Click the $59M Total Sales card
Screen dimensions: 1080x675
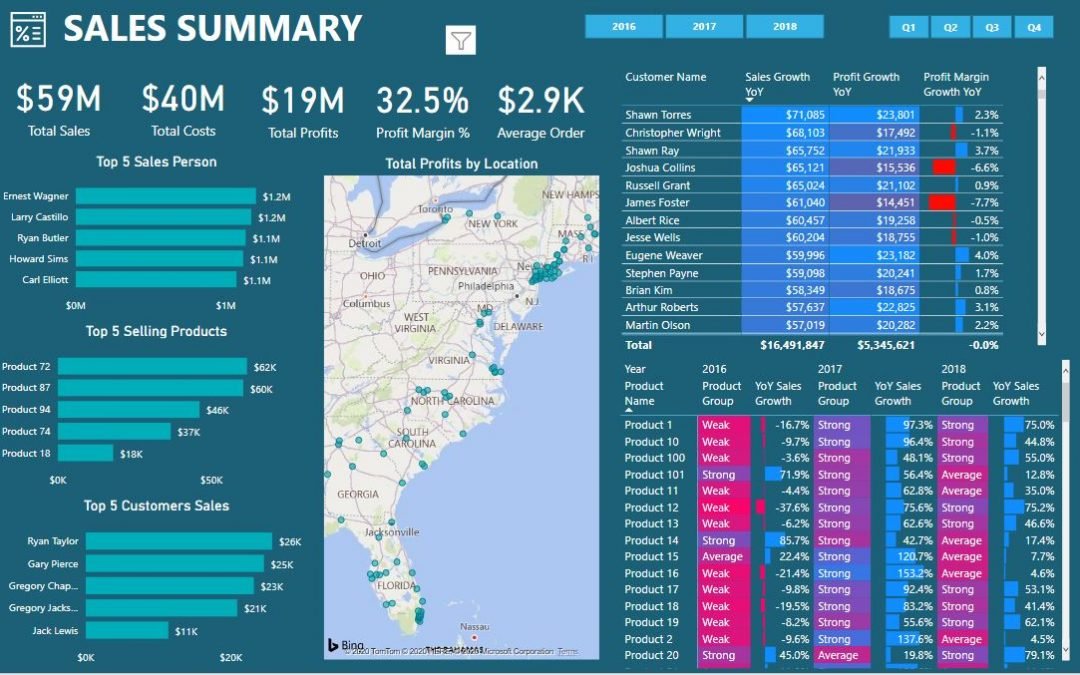[59, 110]
